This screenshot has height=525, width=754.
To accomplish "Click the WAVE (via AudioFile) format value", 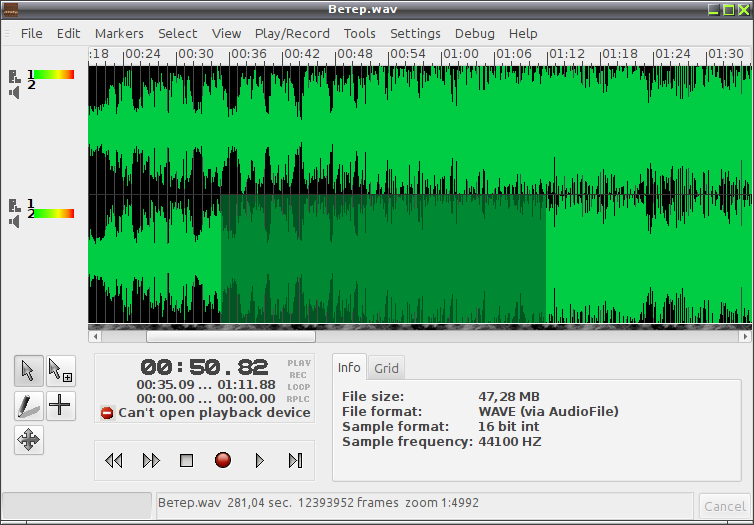I will pyautogui.click(x=548, y=412).
